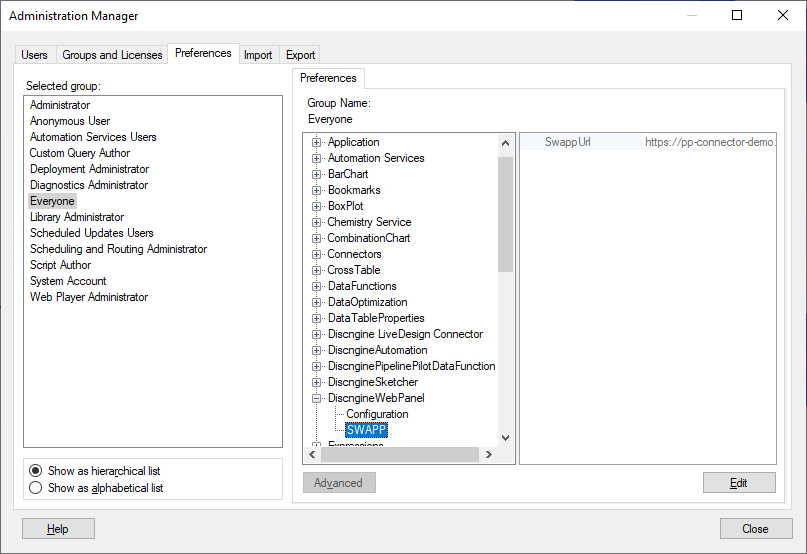Select the inner Preferences tab above Group Name
This screenshot has width=807, height=554.
tap(328, 78)
